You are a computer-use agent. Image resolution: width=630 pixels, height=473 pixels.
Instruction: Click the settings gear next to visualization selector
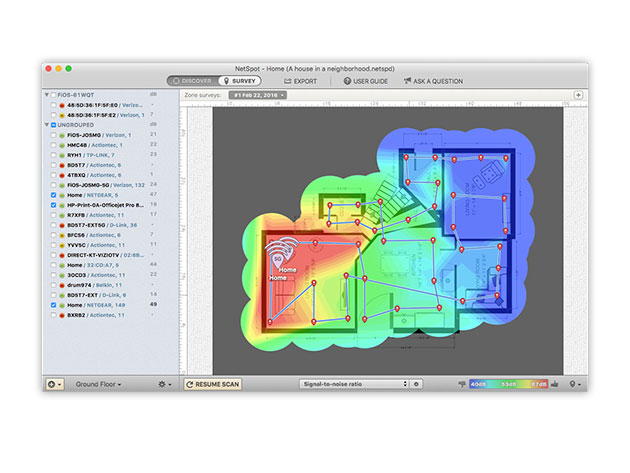coord(416,384)
